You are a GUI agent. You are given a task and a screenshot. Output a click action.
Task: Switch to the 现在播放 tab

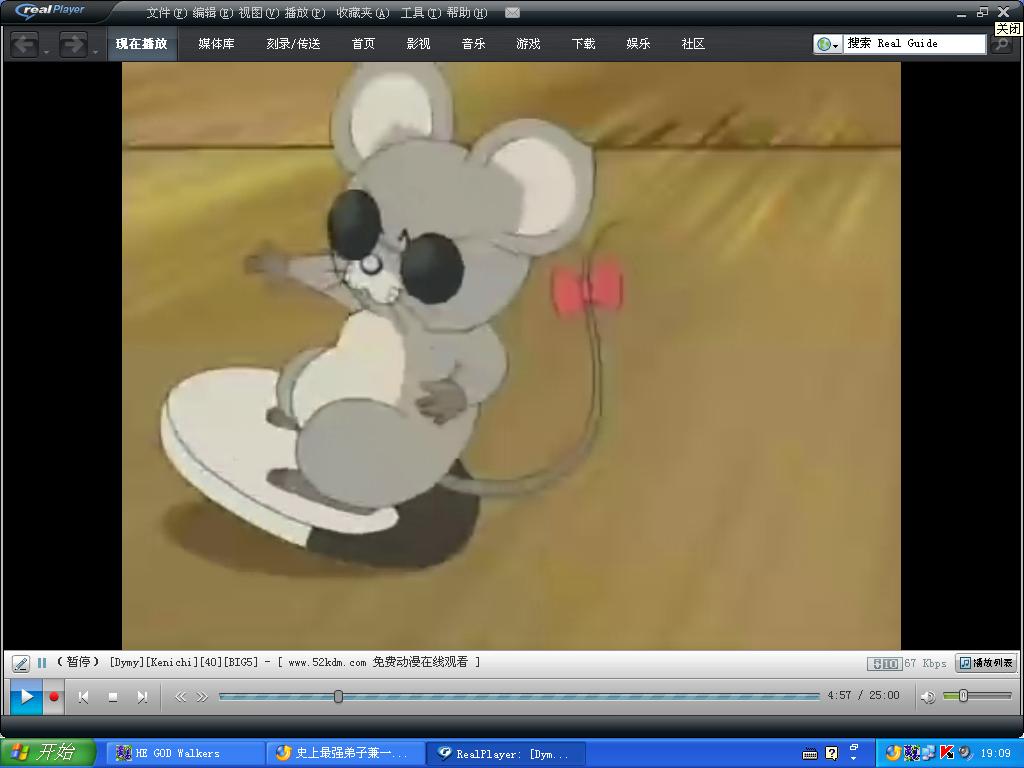(142, 44)
